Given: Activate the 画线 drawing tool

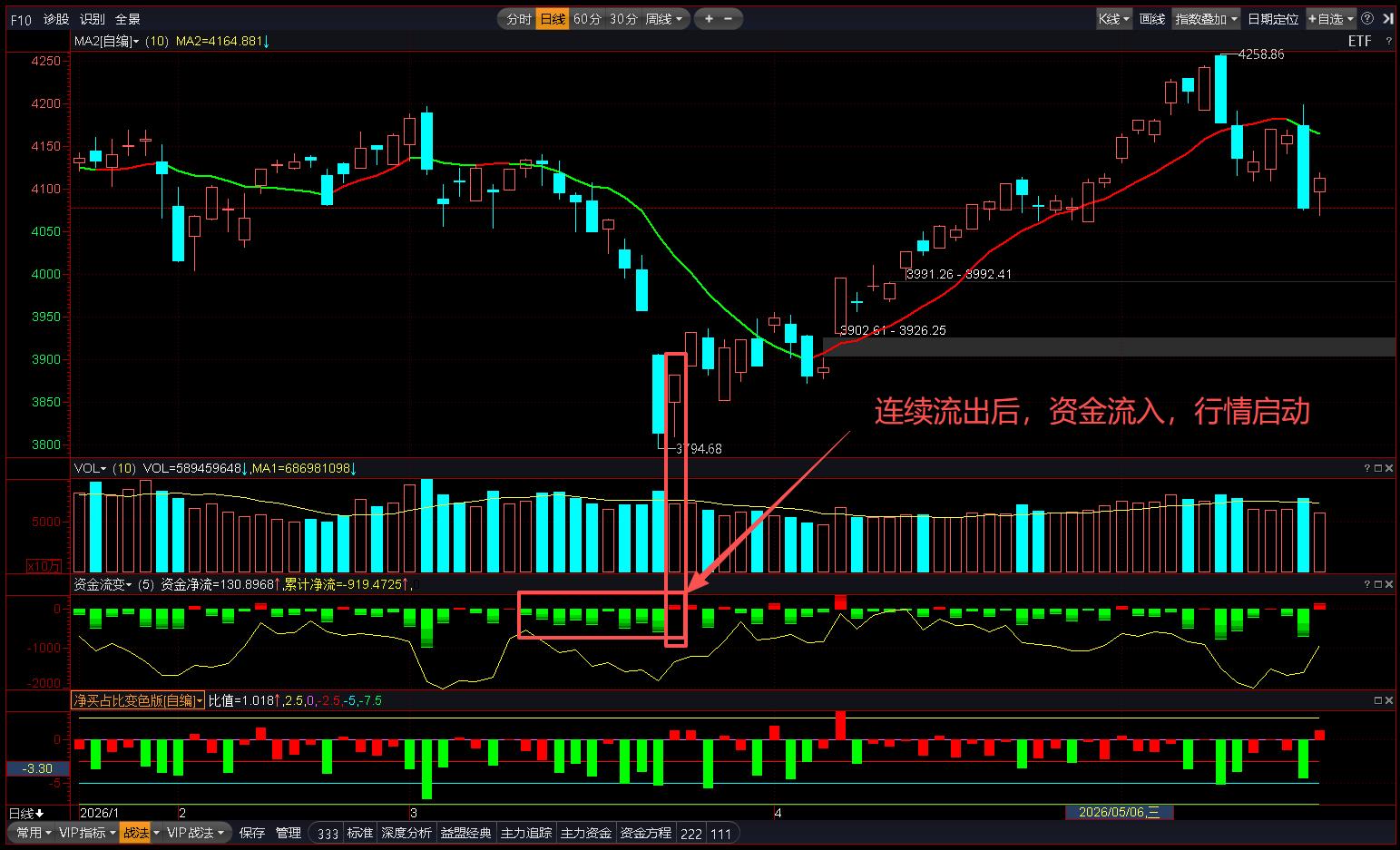Looking at the screenshot, I should point(1152,19).
